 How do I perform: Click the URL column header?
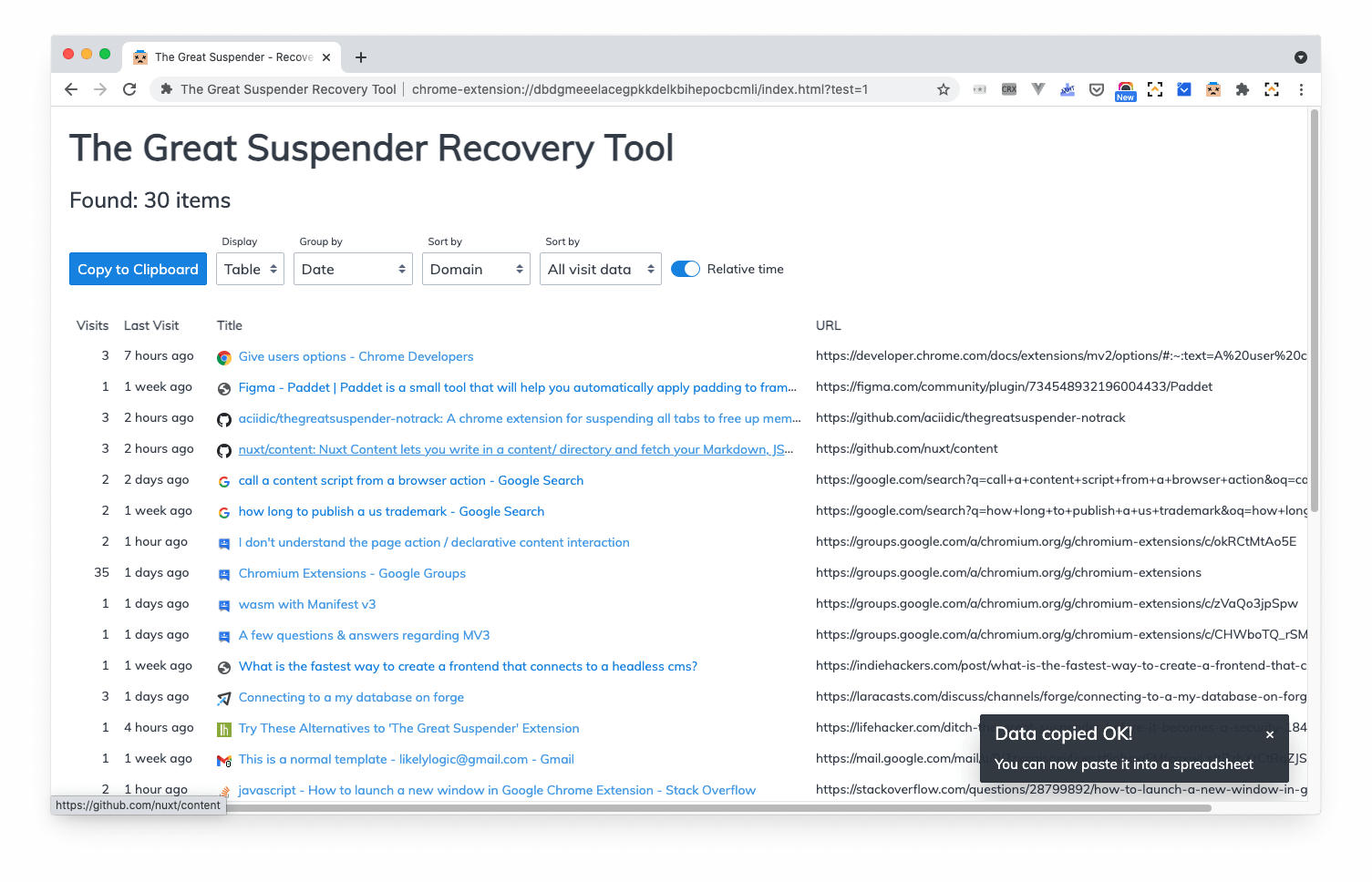tap(829, 325)
